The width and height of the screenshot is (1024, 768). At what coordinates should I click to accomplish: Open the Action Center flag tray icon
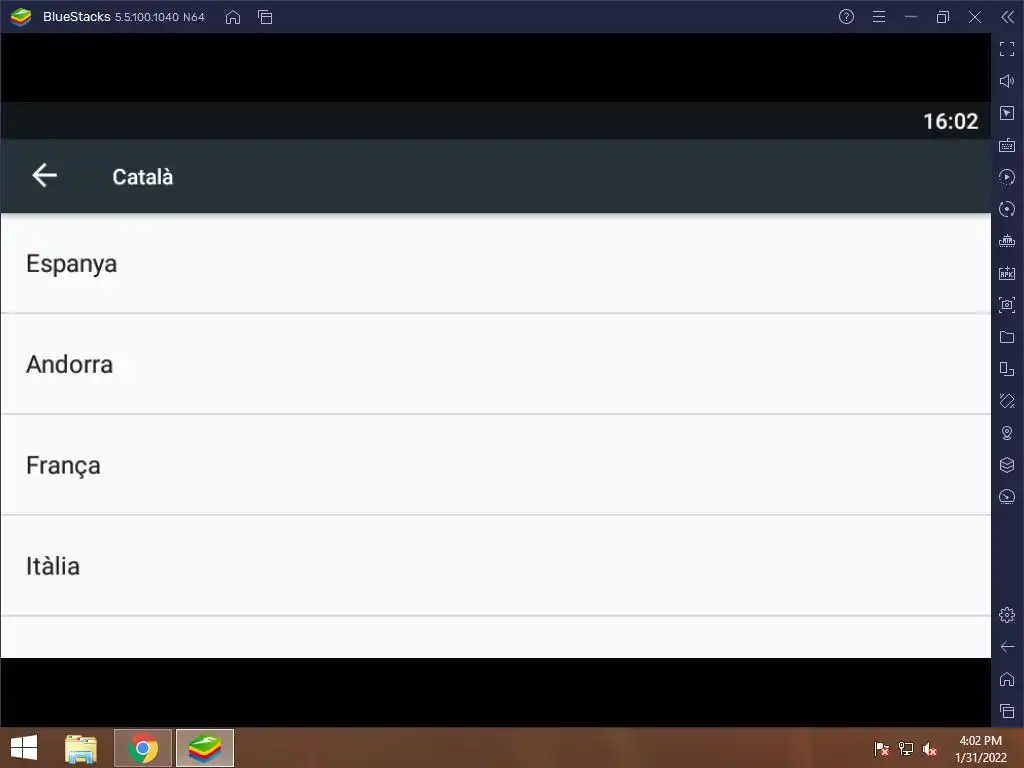click(x=882, y=749)
